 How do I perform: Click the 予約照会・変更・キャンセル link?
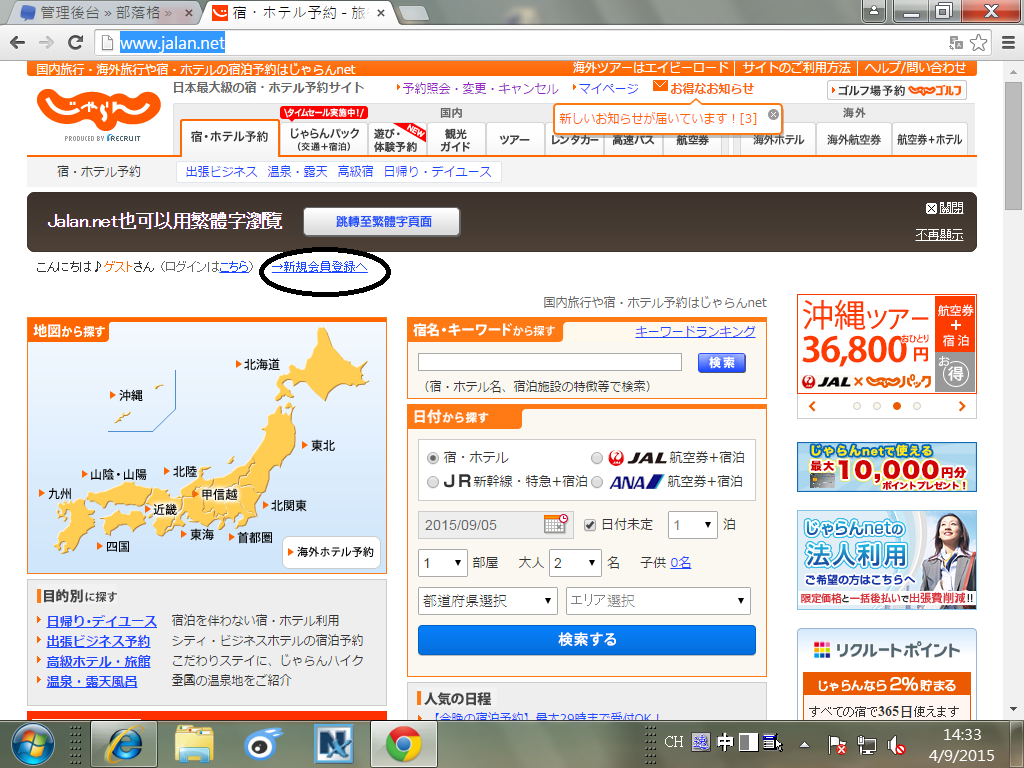click(x=480, y=88)
